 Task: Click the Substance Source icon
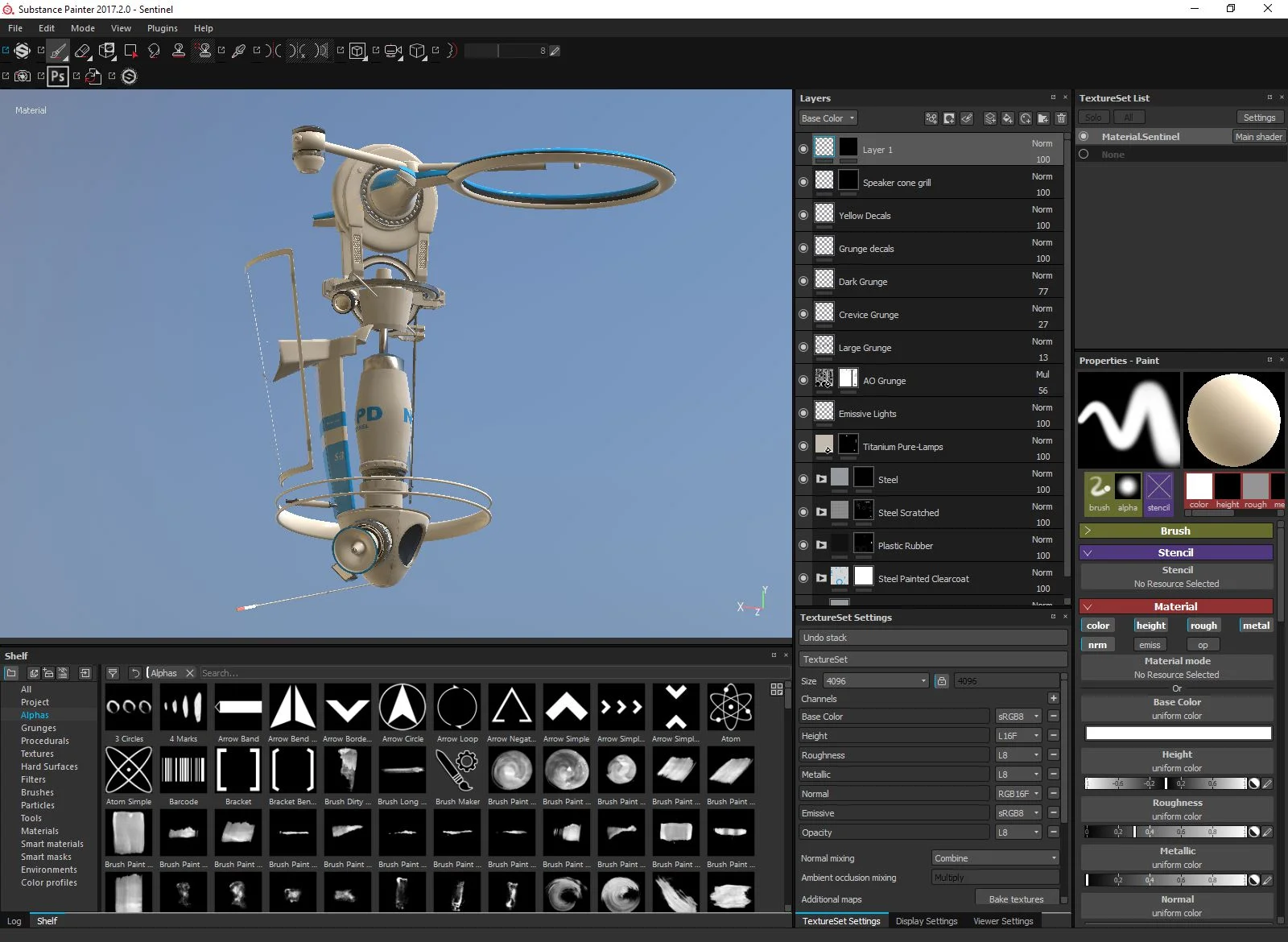[x=129, y=76]
